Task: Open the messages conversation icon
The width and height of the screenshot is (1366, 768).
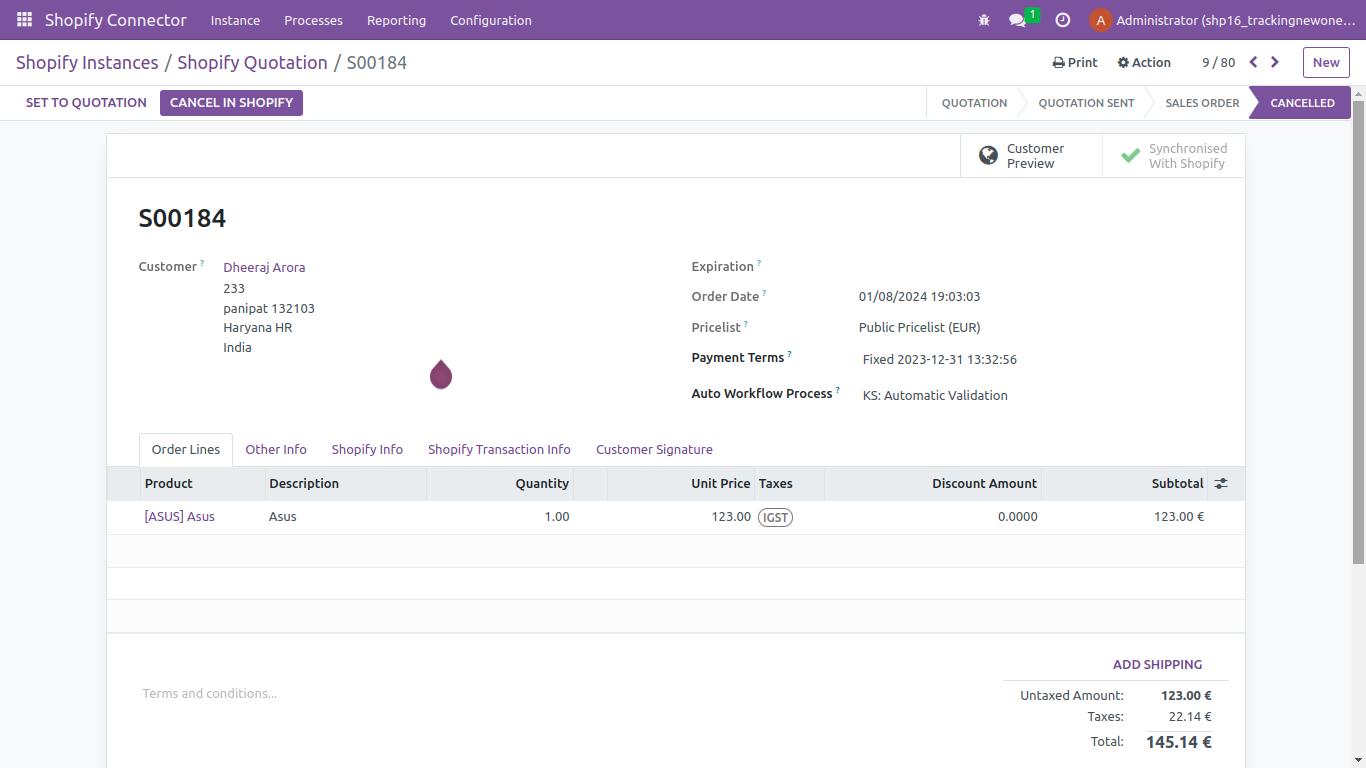Action: click(x=1017, y=20)
